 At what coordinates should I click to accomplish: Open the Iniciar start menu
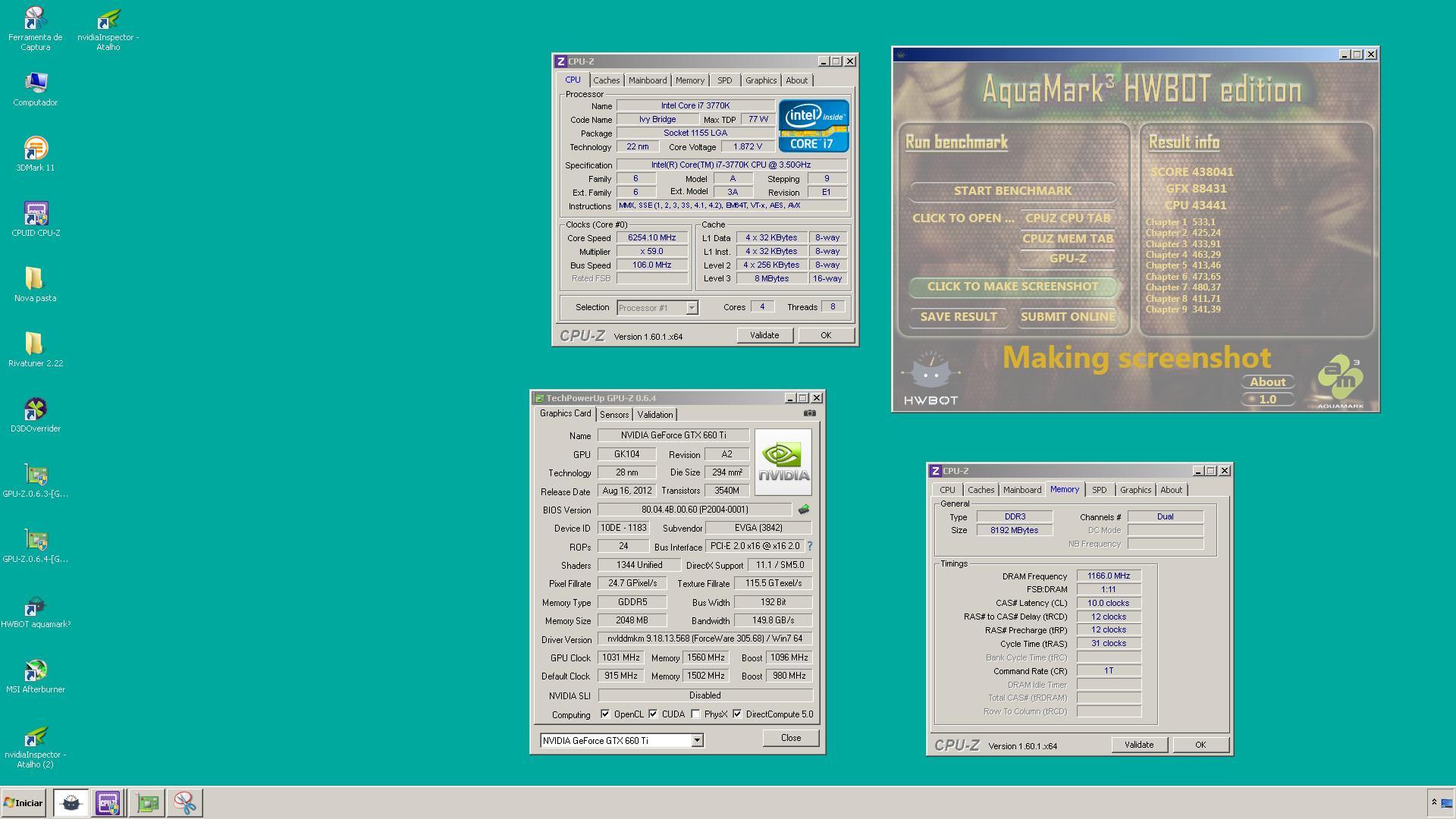(x=24, y=802)
